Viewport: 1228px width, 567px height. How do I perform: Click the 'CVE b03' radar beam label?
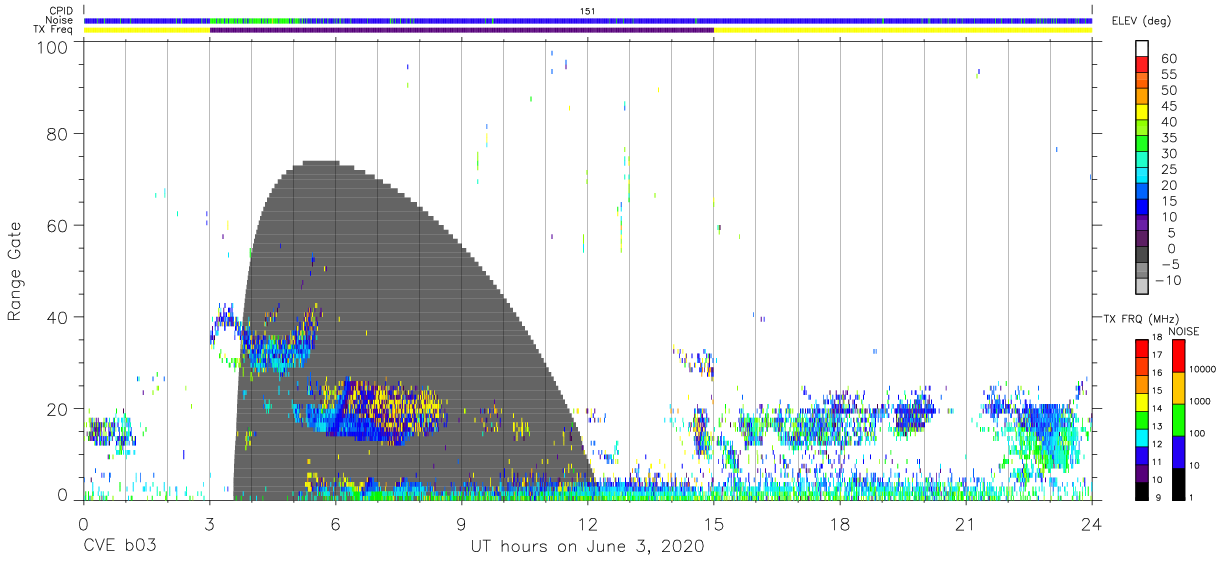119,547
